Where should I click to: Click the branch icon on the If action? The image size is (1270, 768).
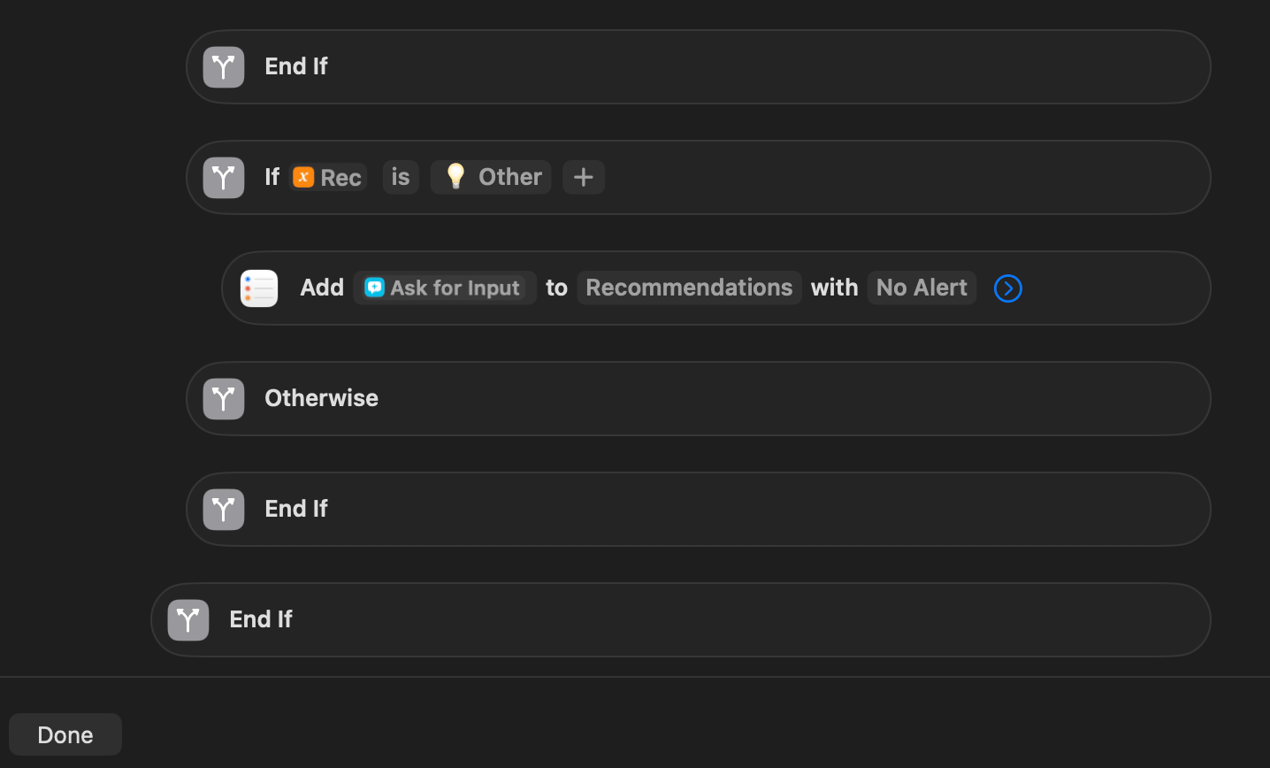click(223, 178)
